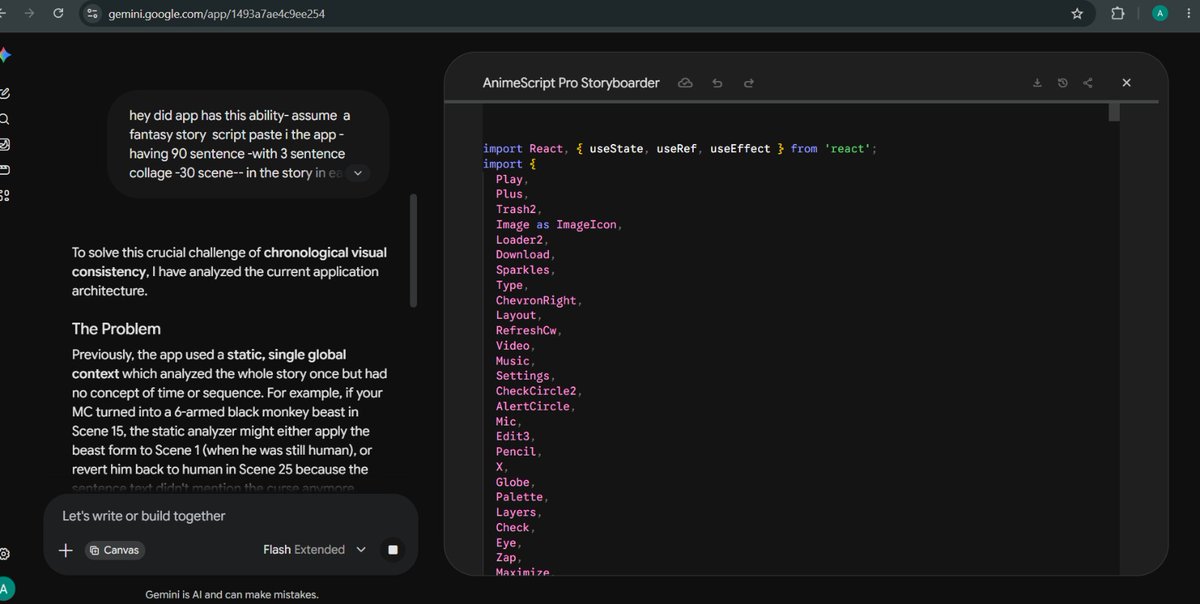Click the 'useEffect' import in code
1200x604 pixels.
[740, 148]
